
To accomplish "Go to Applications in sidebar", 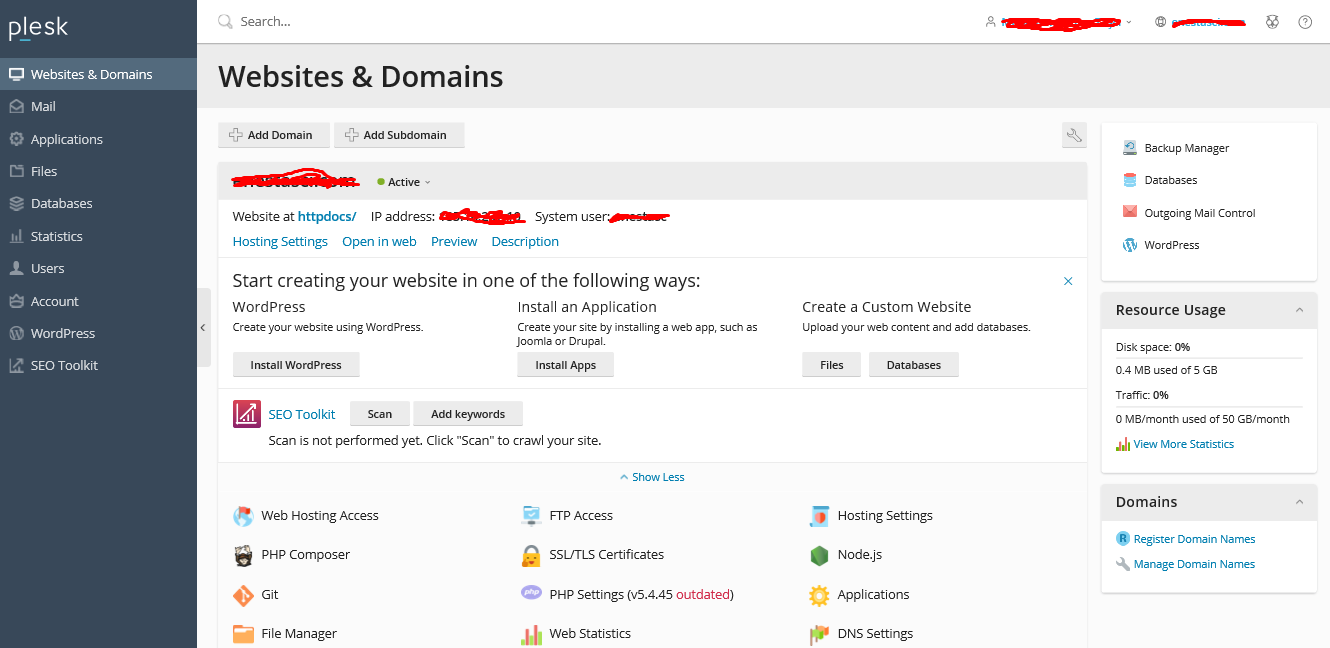I will [x=98, y=139].
